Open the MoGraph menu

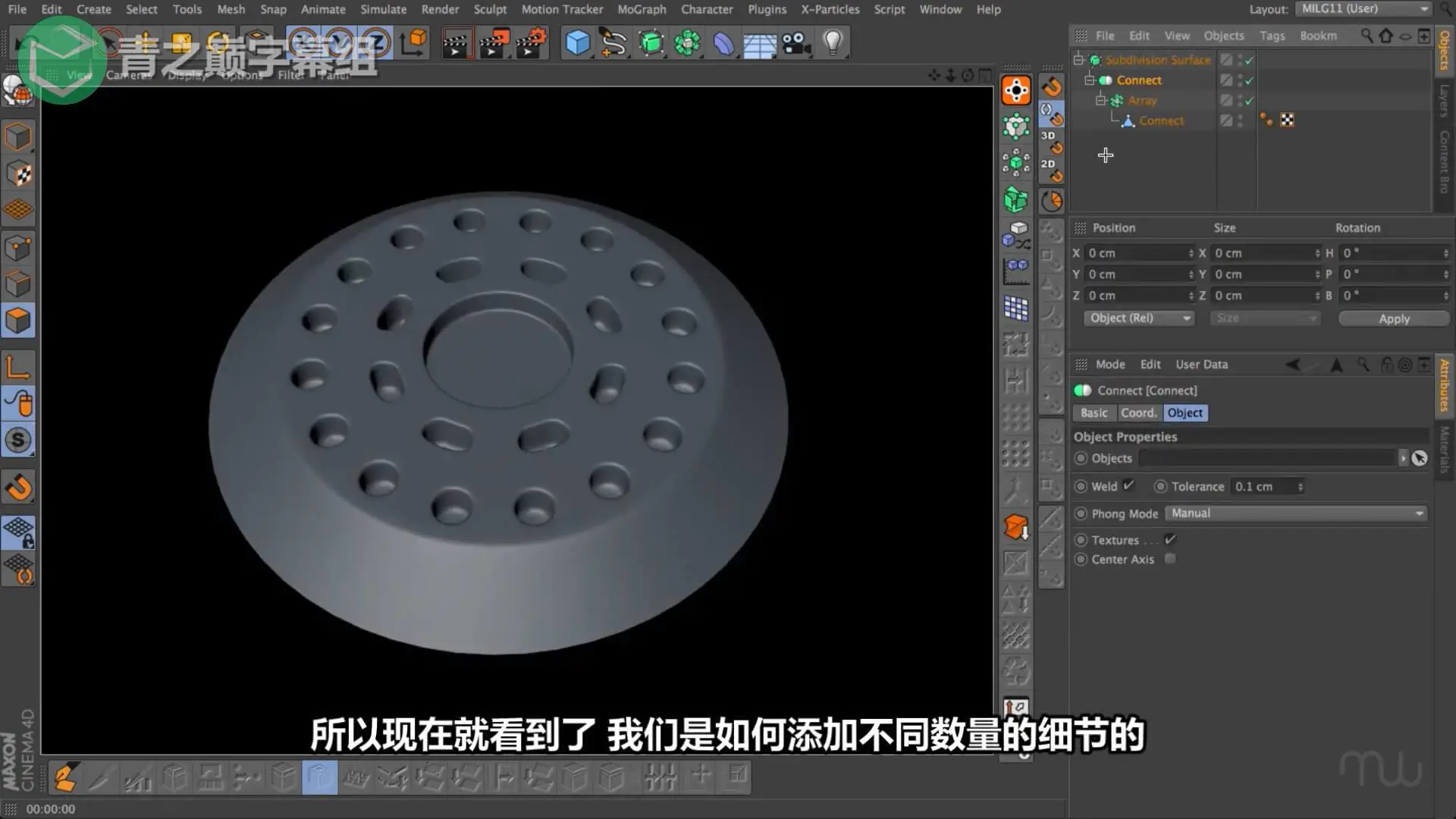[x=642, y=9]
